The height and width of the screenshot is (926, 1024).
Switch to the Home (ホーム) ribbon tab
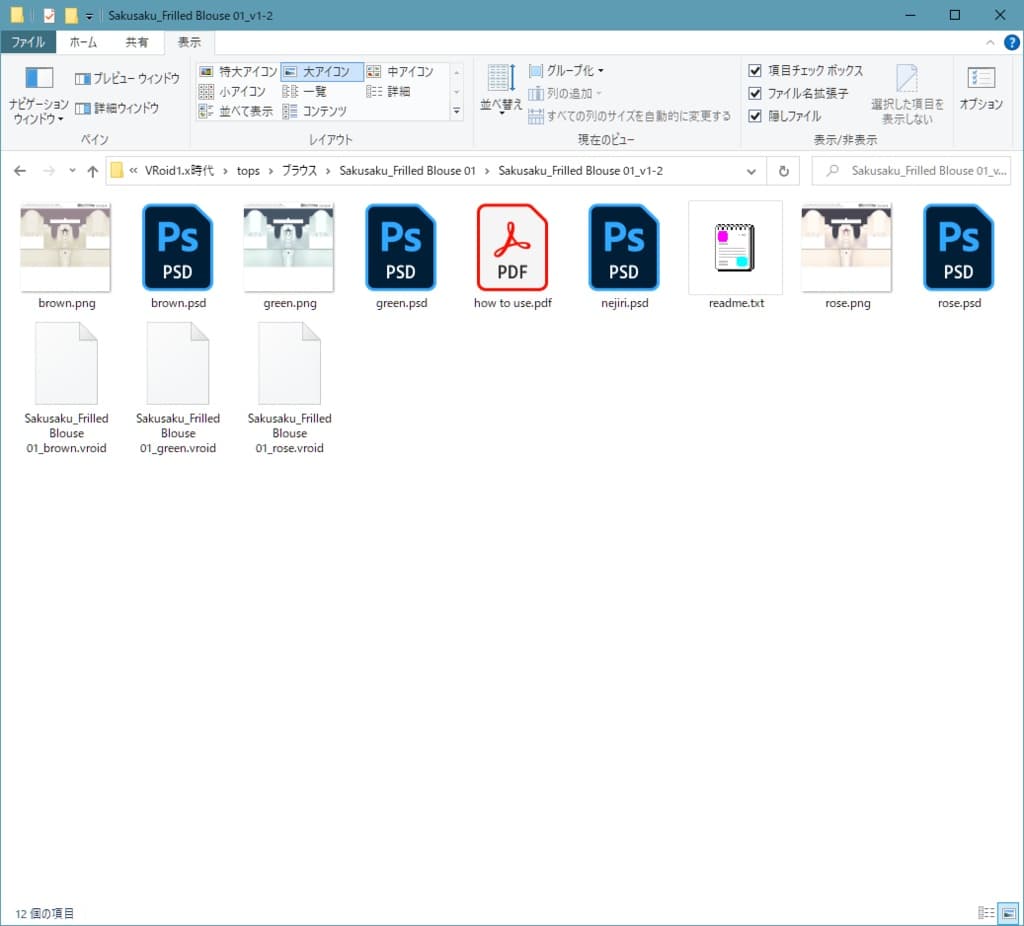coord(84,42)
